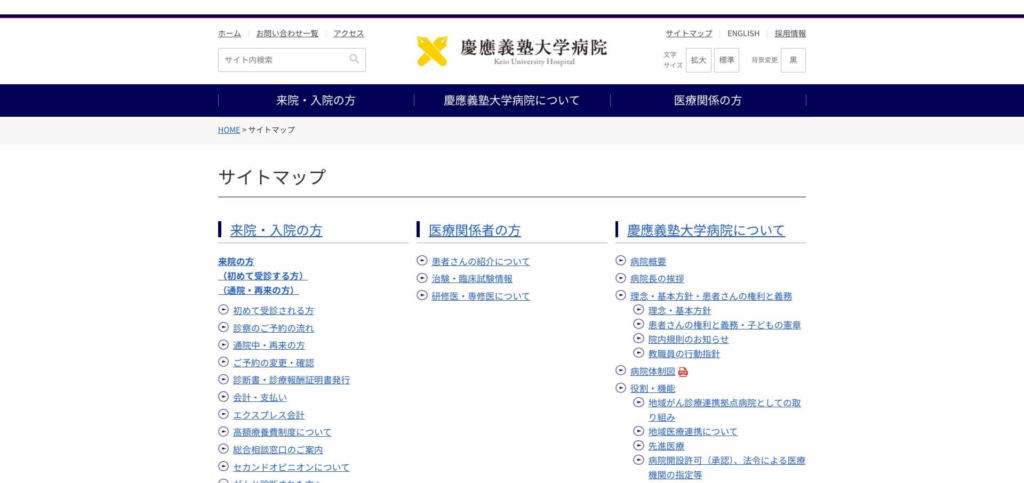The height and width of the screenshot is (483, 1024).
Task: Open 診断書・診療報酬証明書発行 link
Action: [291, 380]
